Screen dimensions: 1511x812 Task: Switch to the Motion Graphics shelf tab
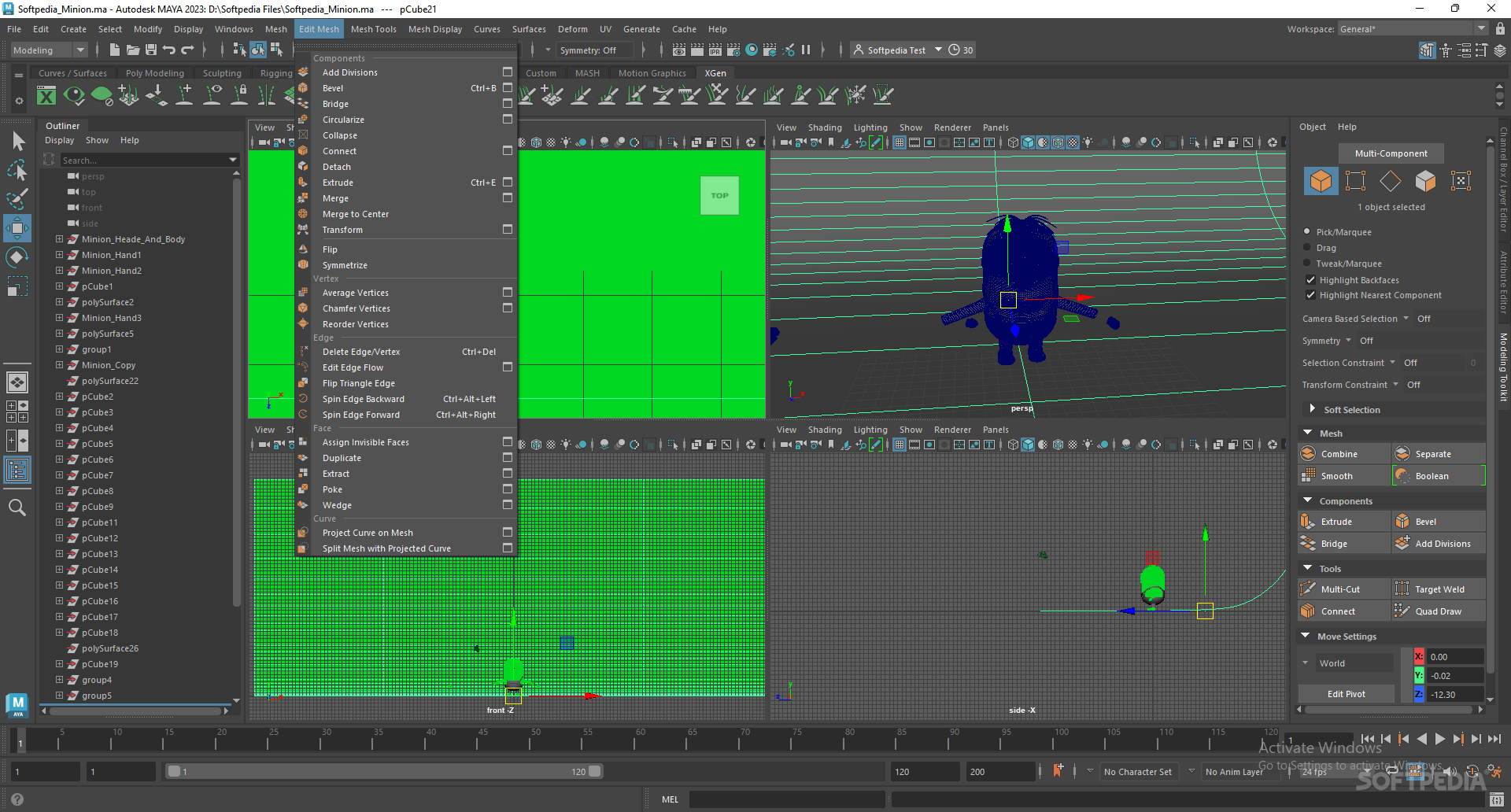pos(652,73)
